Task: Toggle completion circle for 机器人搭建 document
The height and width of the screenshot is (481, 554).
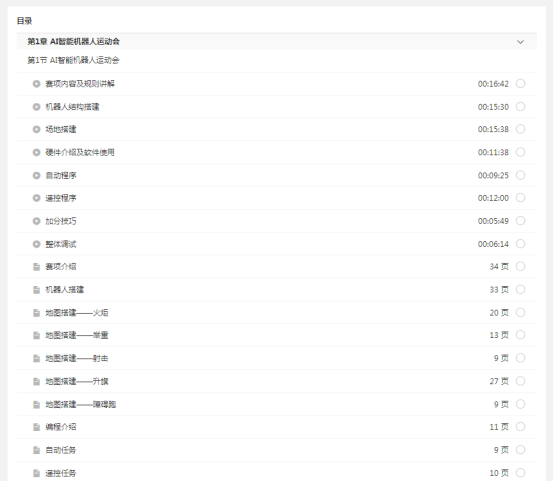Action: pyautogui.click(x=520, y=289)
